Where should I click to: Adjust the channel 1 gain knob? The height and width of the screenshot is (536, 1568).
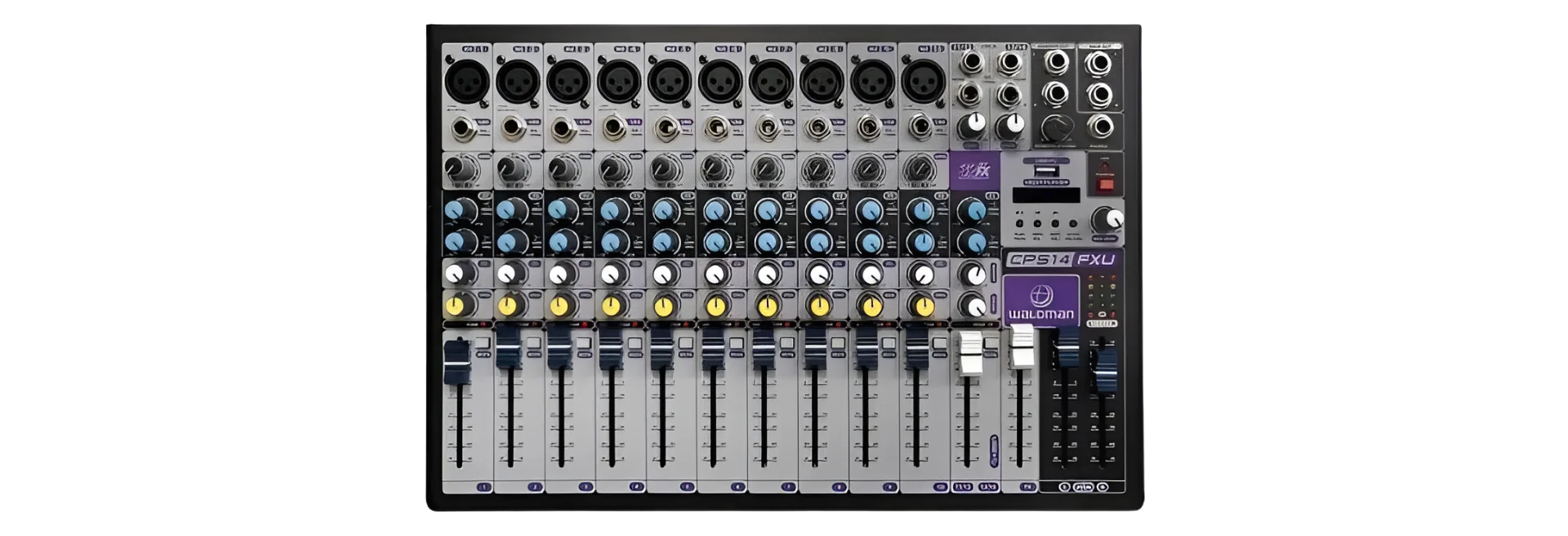tap(461, 169)
